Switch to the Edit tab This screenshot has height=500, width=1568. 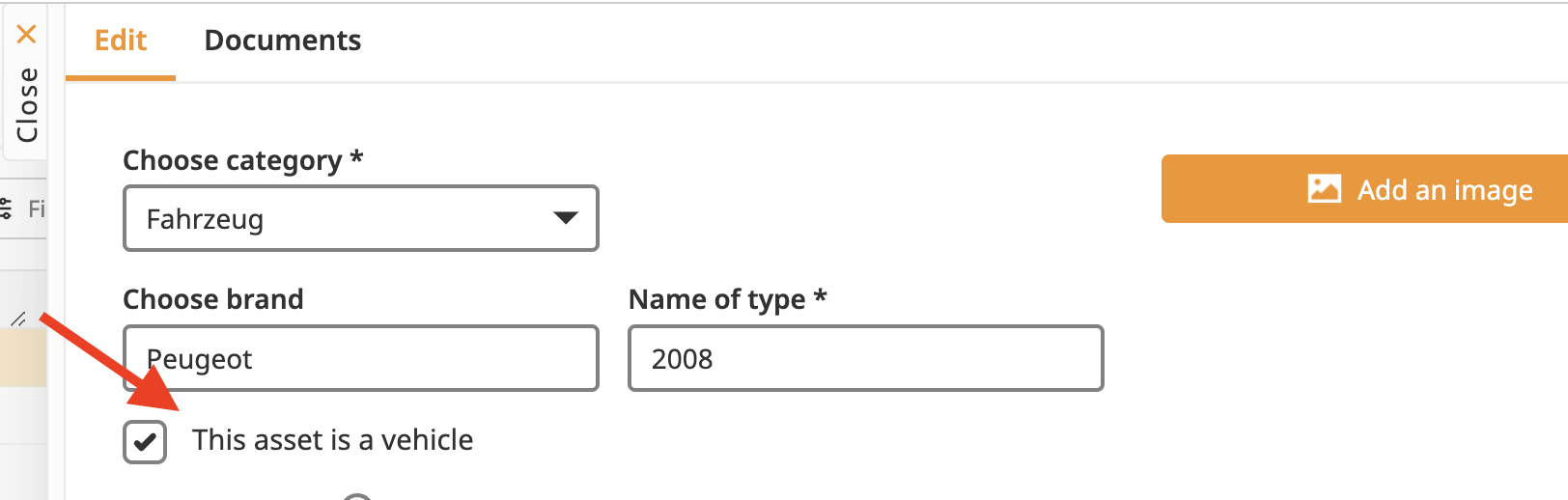point(121,41)
